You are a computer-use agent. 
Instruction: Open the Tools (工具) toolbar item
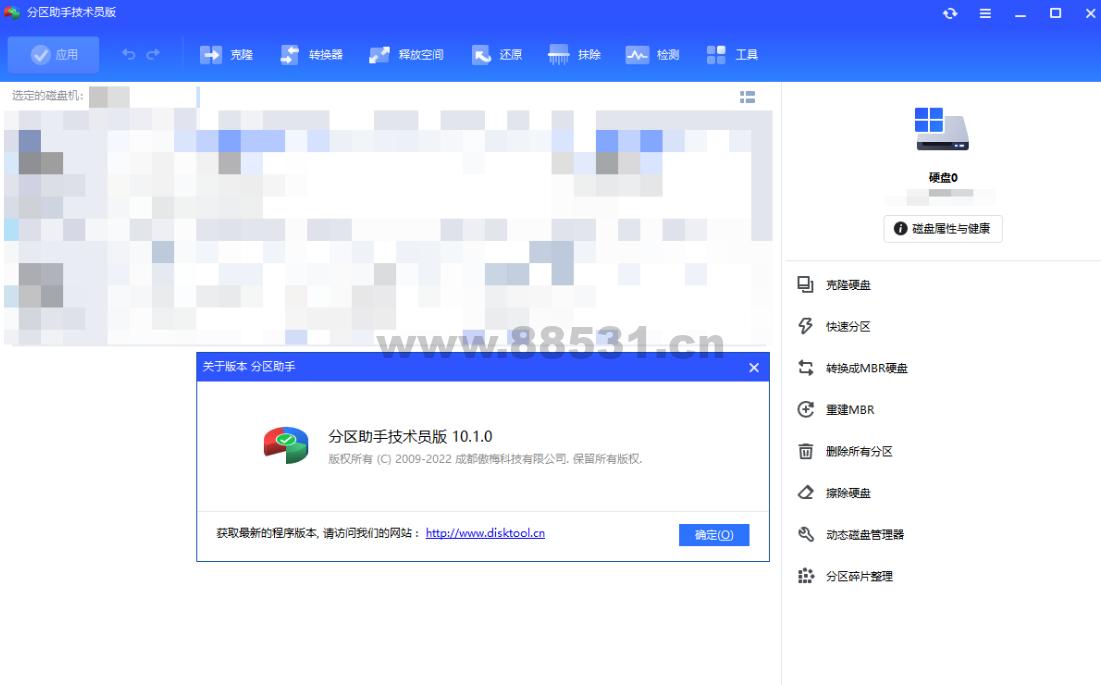coord(732,55)
